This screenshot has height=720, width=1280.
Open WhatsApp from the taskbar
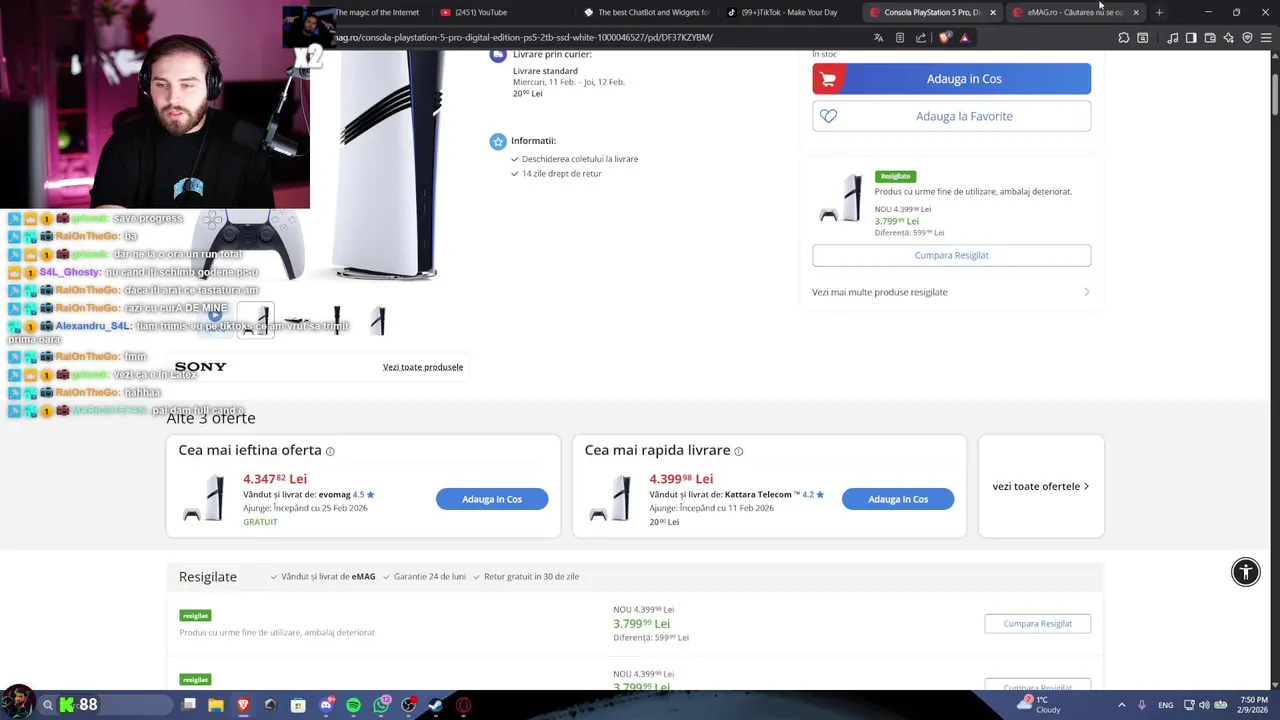382,705
